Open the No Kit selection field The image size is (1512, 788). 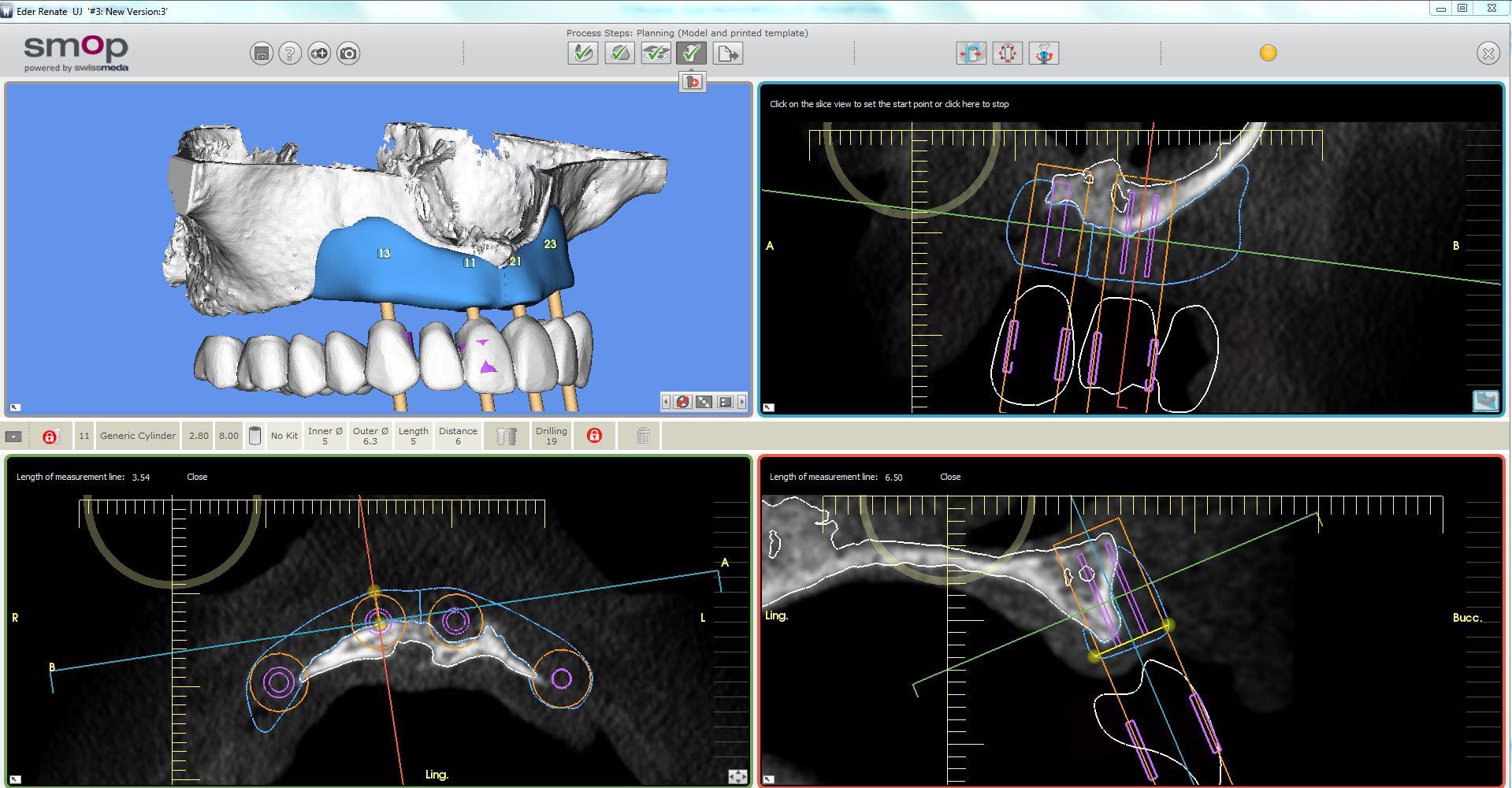click(284, 436)
